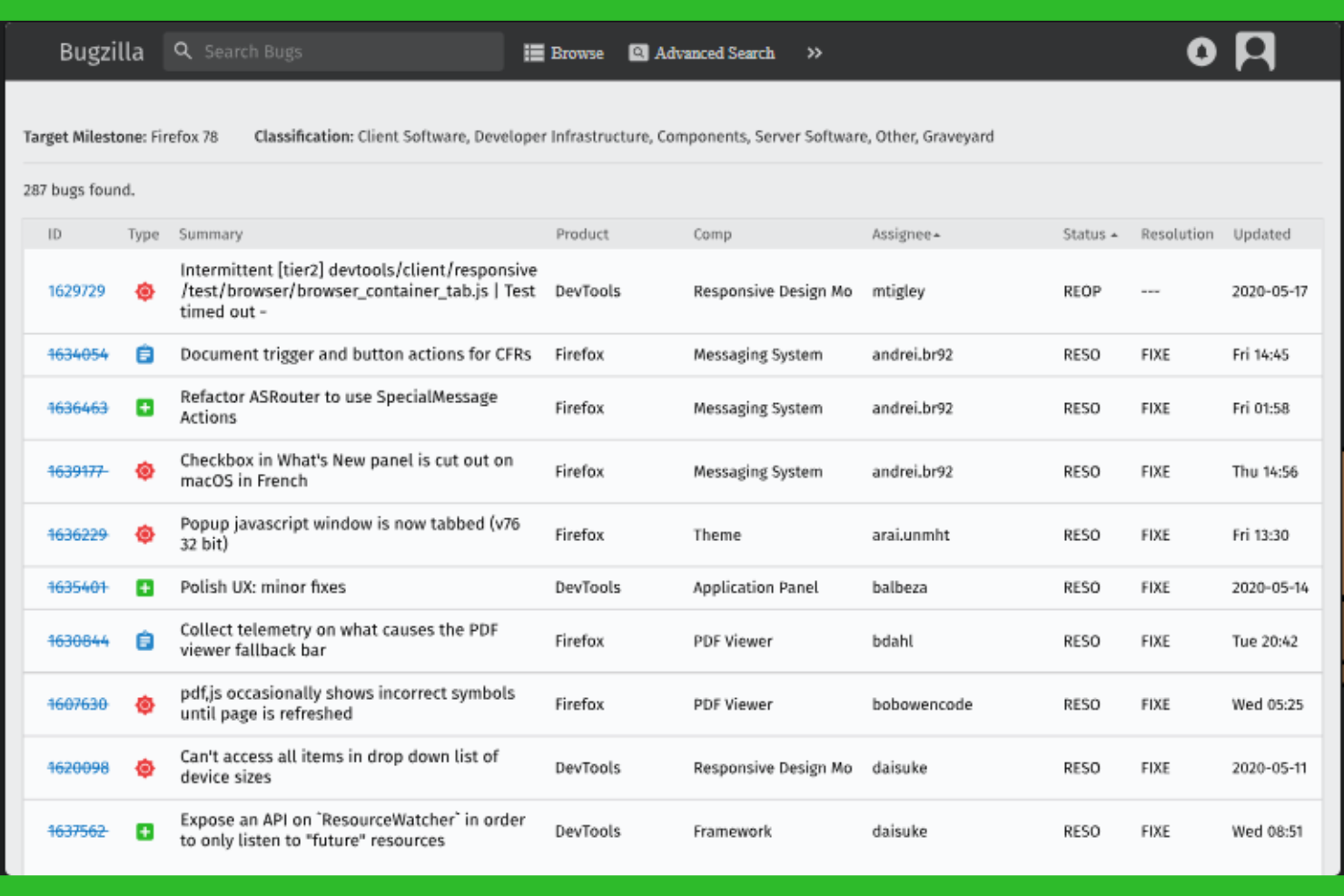Click the defect icon on bug 1636229
This screenshot has height=896, width=1344.
pyautogui.click(x=144, y=535)
